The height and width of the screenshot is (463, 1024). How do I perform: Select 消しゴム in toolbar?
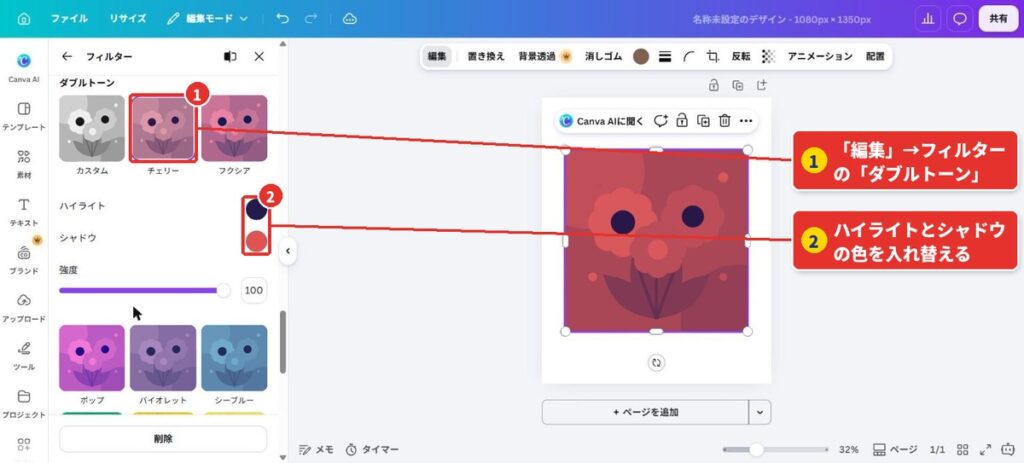click(x=603, y=57)
